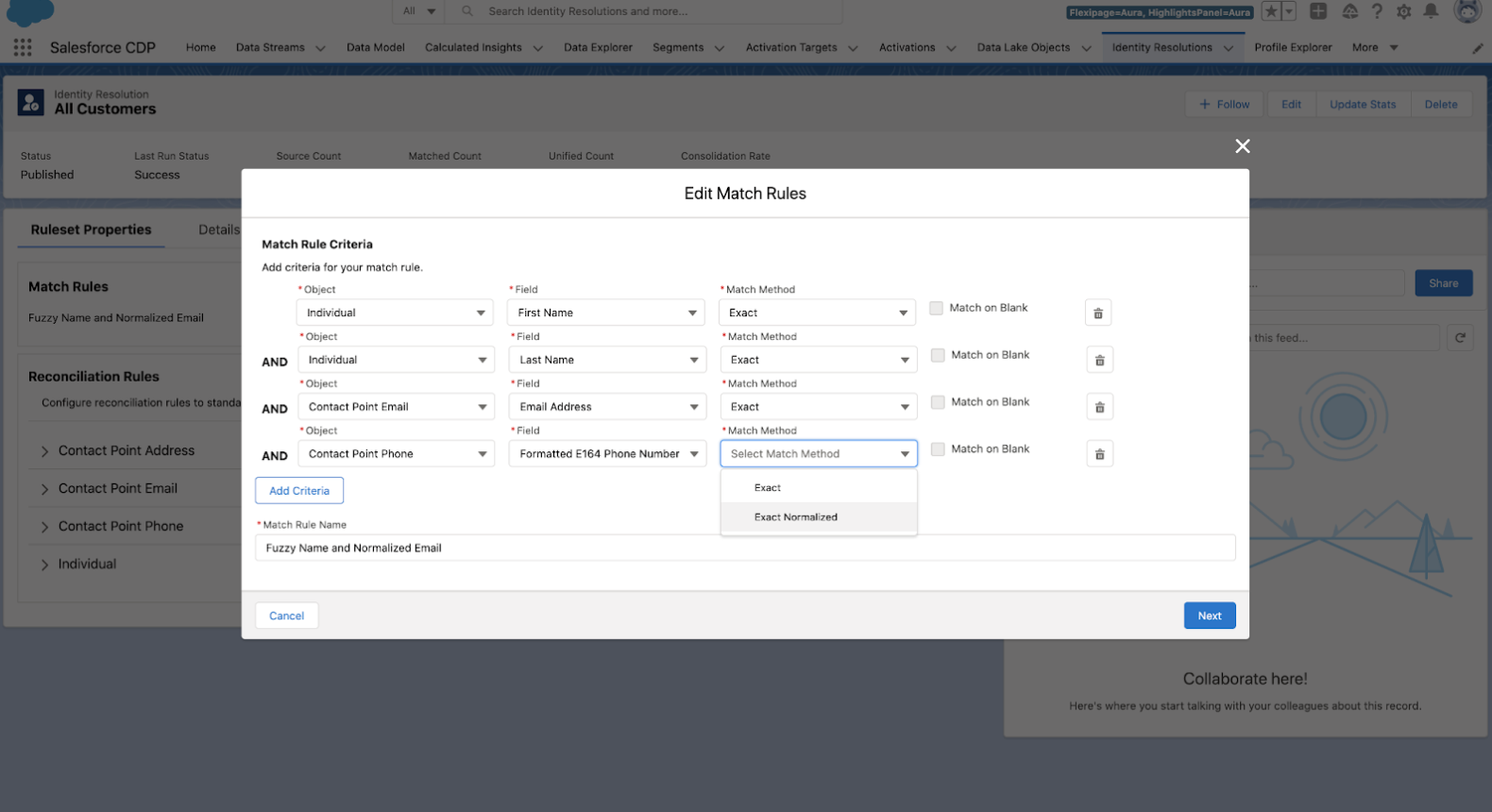
Task: Check Match on Blank for First Name
Action: [x=936, y=308]
